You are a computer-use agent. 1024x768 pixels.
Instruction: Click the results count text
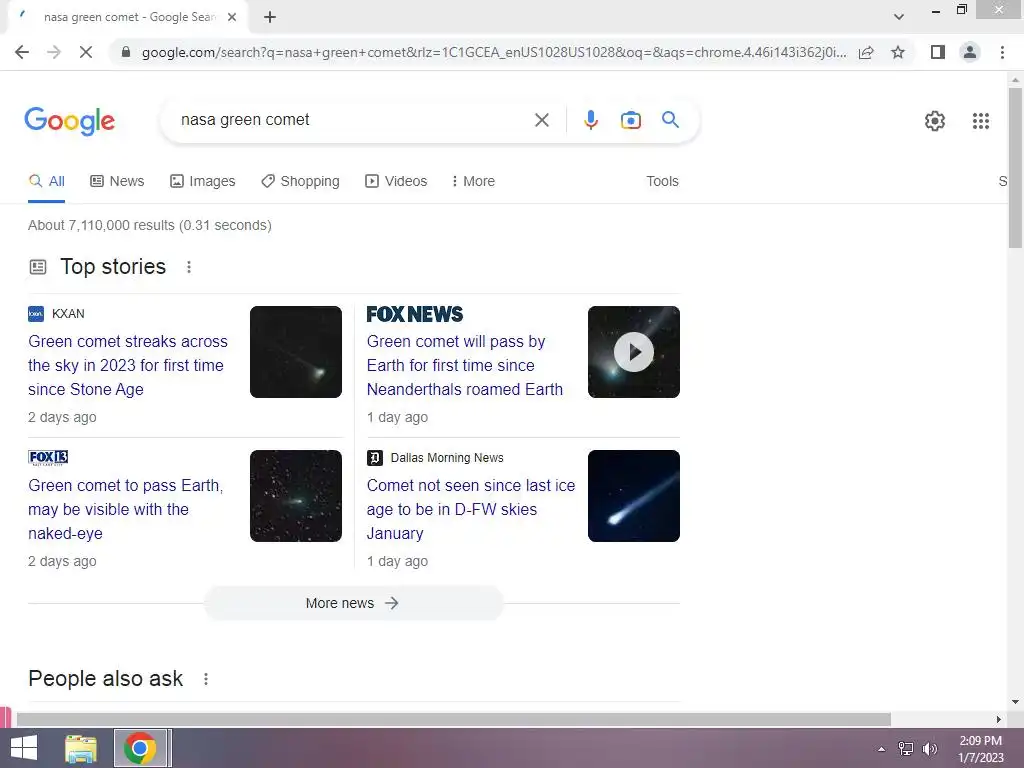150,225
